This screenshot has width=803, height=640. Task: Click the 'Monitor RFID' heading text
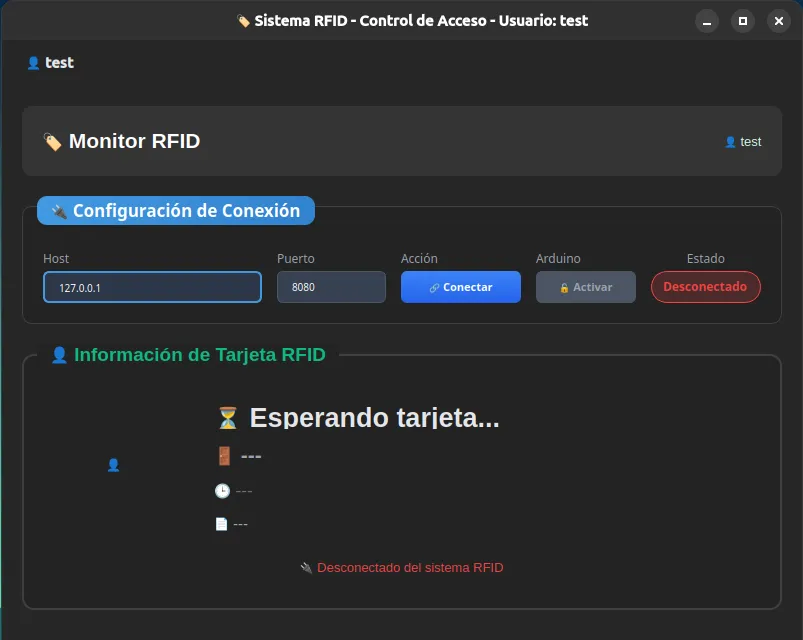click(x=134, y=141)
